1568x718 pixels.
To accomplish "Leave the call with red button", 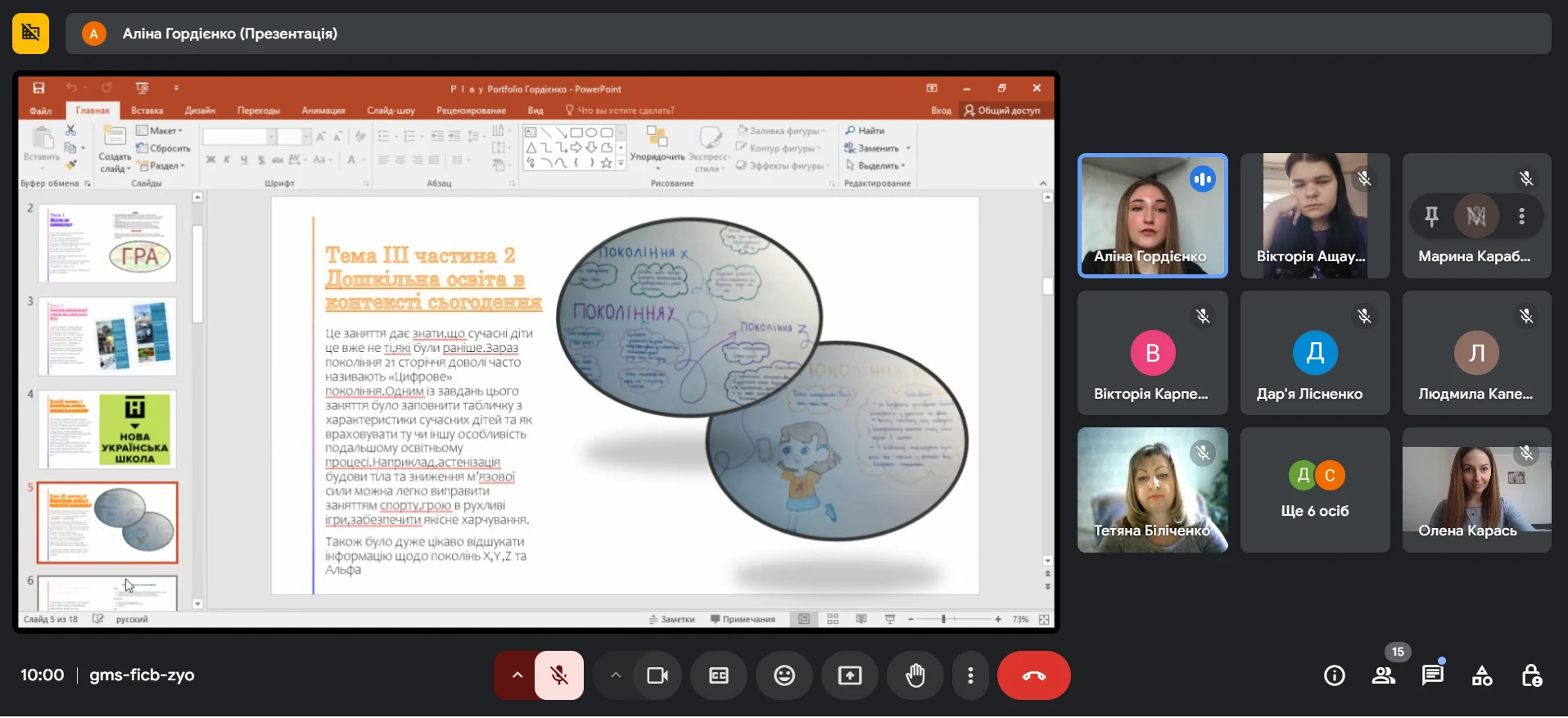I will tap(1033, 675).
